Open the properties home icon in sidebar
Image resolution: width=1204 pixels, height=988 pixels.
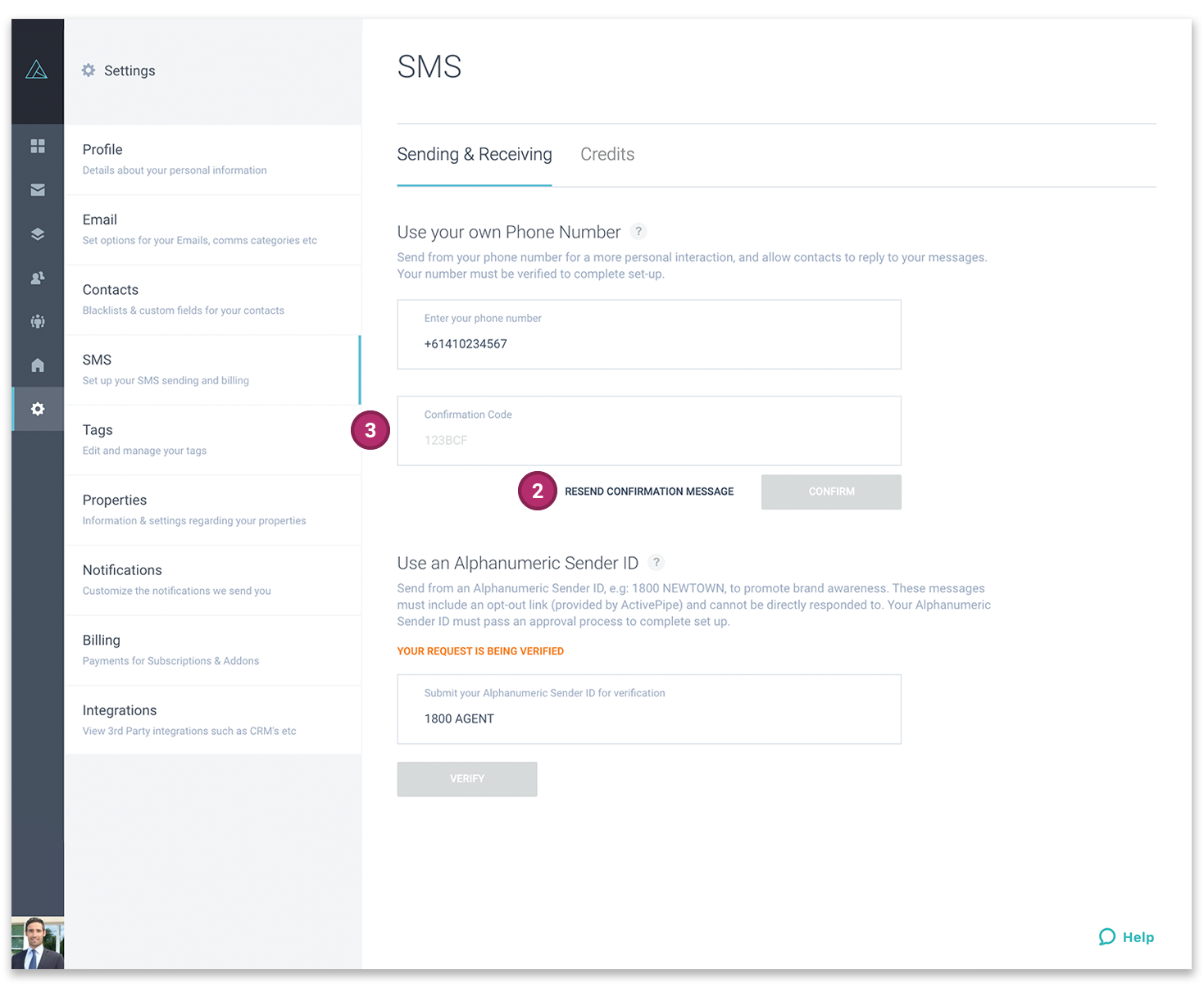click(37, 365)
